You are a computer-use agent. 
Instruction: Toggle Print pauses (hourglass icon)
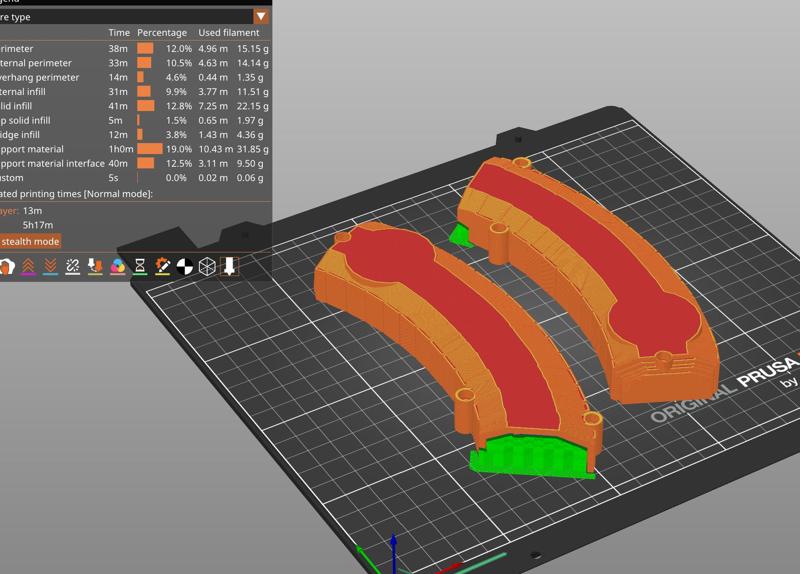pyautogui.click(x=140, y=266)
